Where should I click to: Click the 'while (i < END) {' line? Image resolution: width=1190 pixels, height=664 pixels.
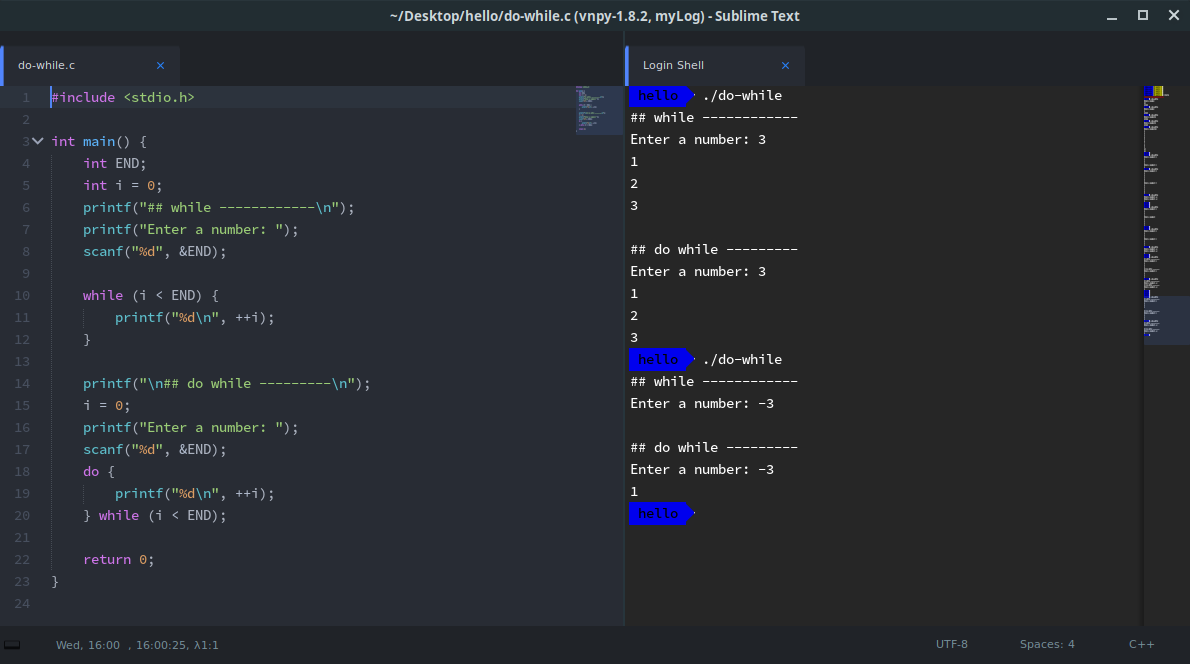pyautogui.click(x=150, y=295)
